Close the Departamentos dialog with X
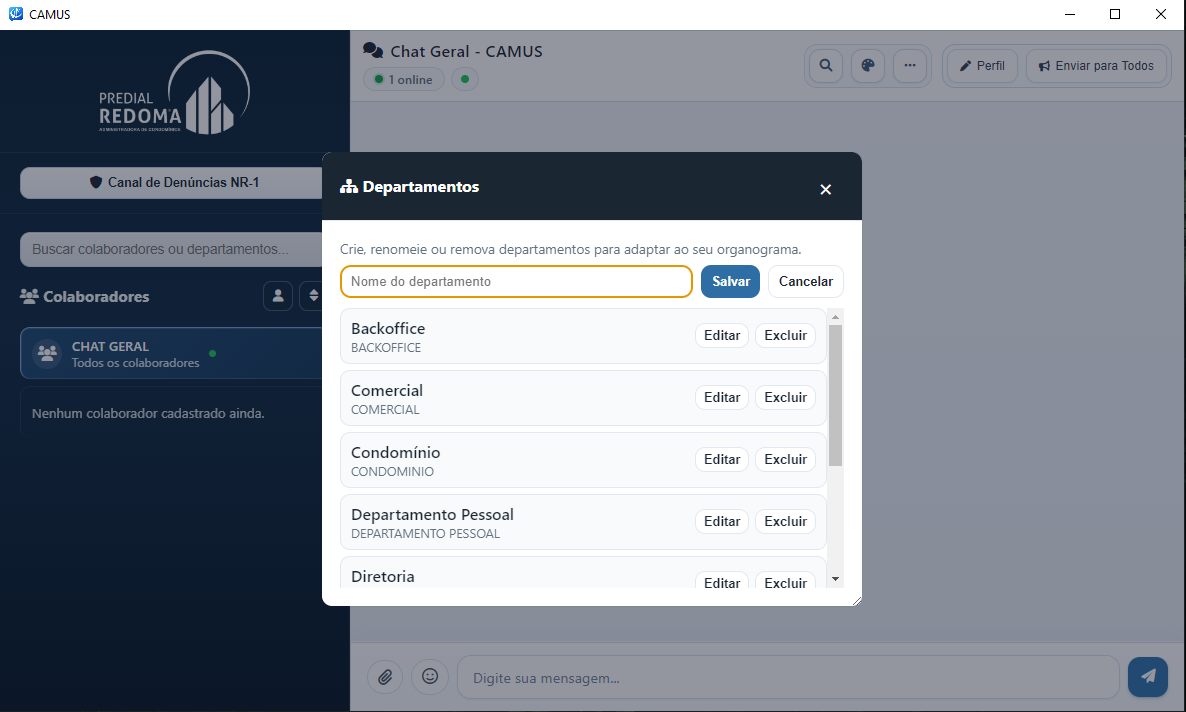This screenshot has width=1186, height=712. point(826,189)
